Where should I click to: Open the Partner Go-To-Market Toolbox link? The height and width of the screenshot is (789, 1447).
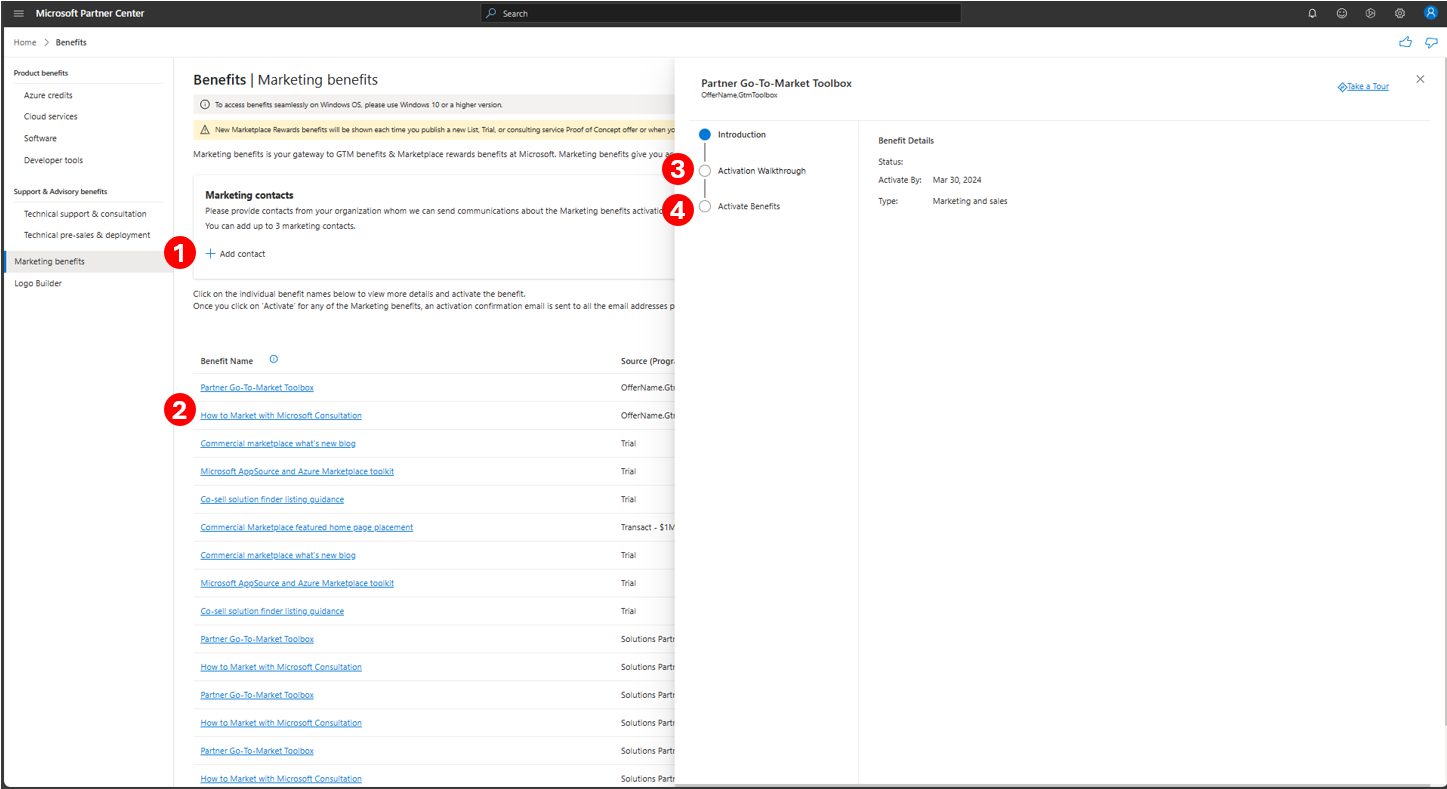point(256,387)
